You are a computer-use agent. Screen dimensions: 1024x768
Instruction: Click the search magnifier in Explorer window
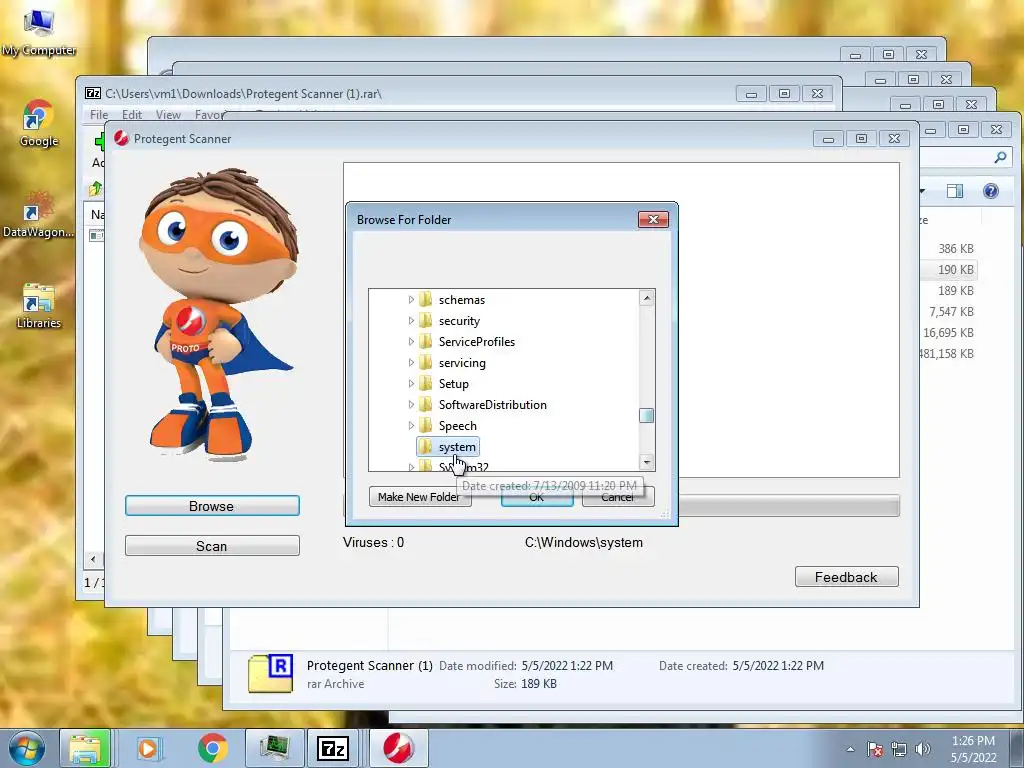pyautogui.click(x=1000, y=157)
